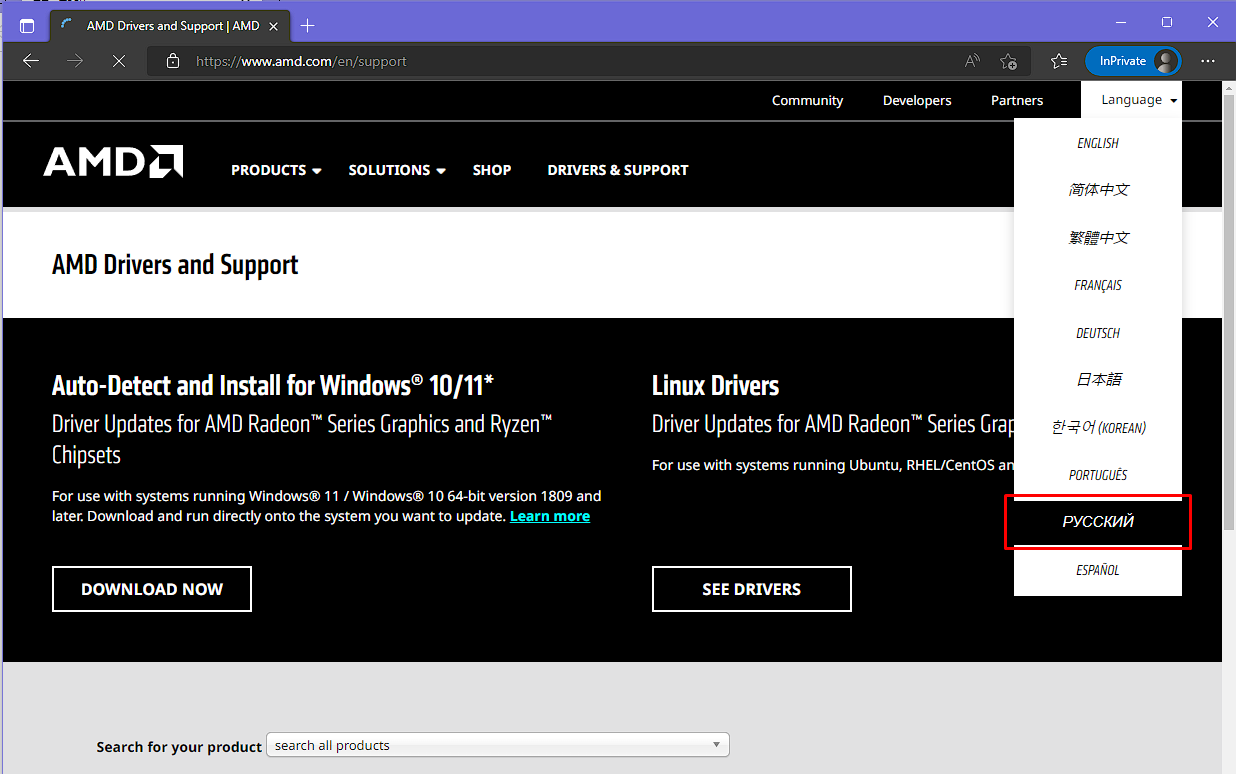Screen dimensions: 1236x774
Task: Click the 'Linux Drivers' heading
Action: tap(715, 386)
